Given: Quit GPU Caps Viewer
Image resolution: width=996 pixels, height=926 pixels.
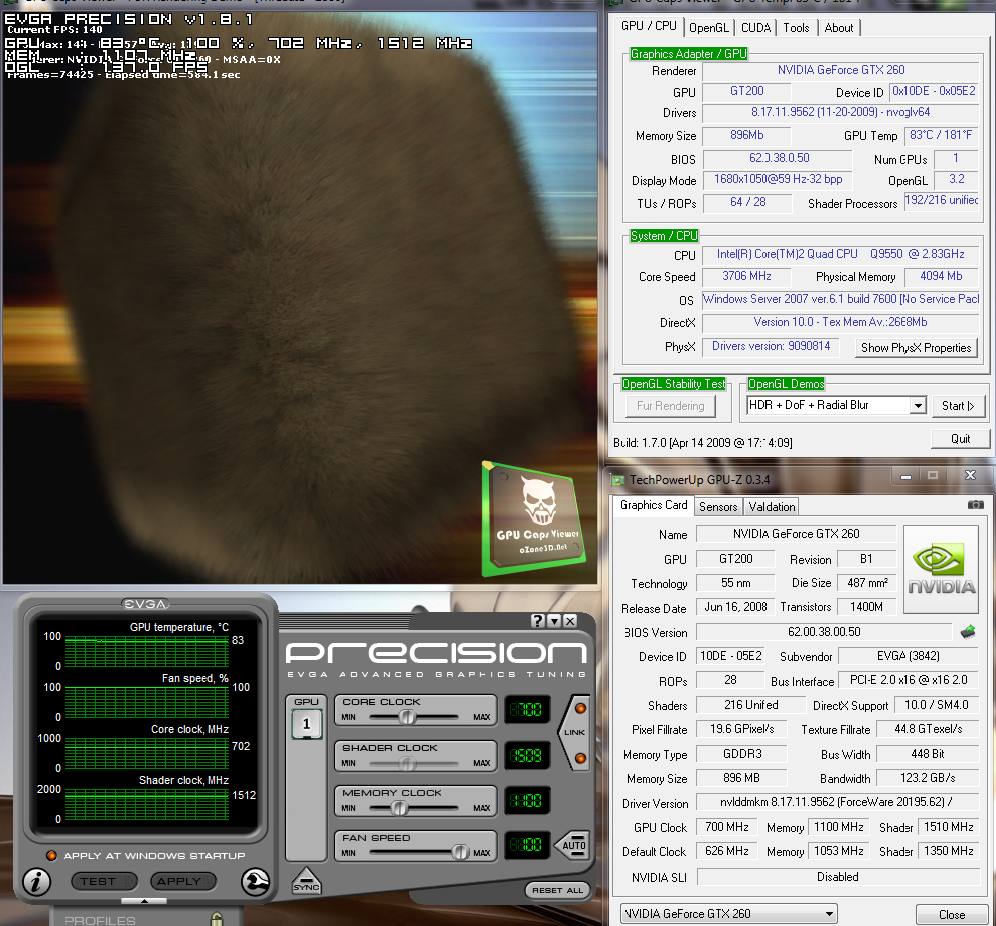Looking at the screenshot, I should [x=960, y=439].
